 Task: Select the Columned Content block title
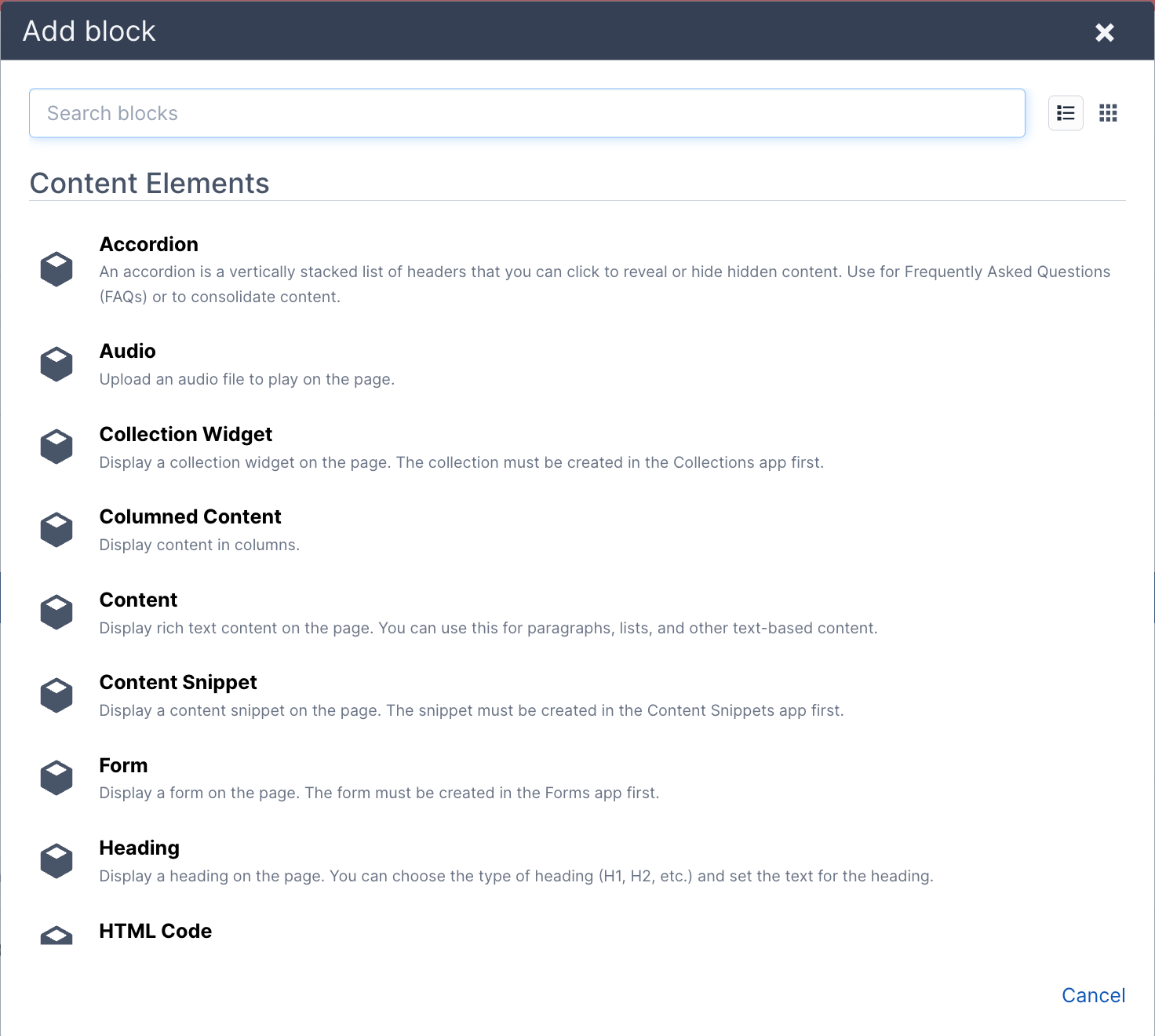[191, 516]
